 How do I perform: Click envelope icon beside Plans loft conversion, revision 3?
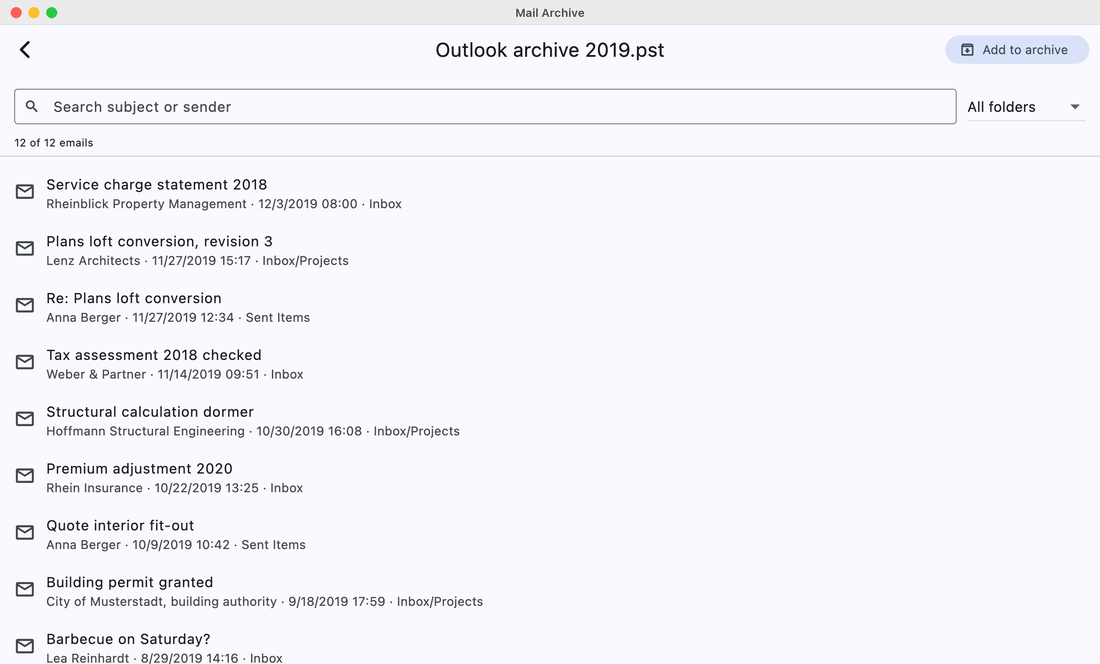pos(25,248)
